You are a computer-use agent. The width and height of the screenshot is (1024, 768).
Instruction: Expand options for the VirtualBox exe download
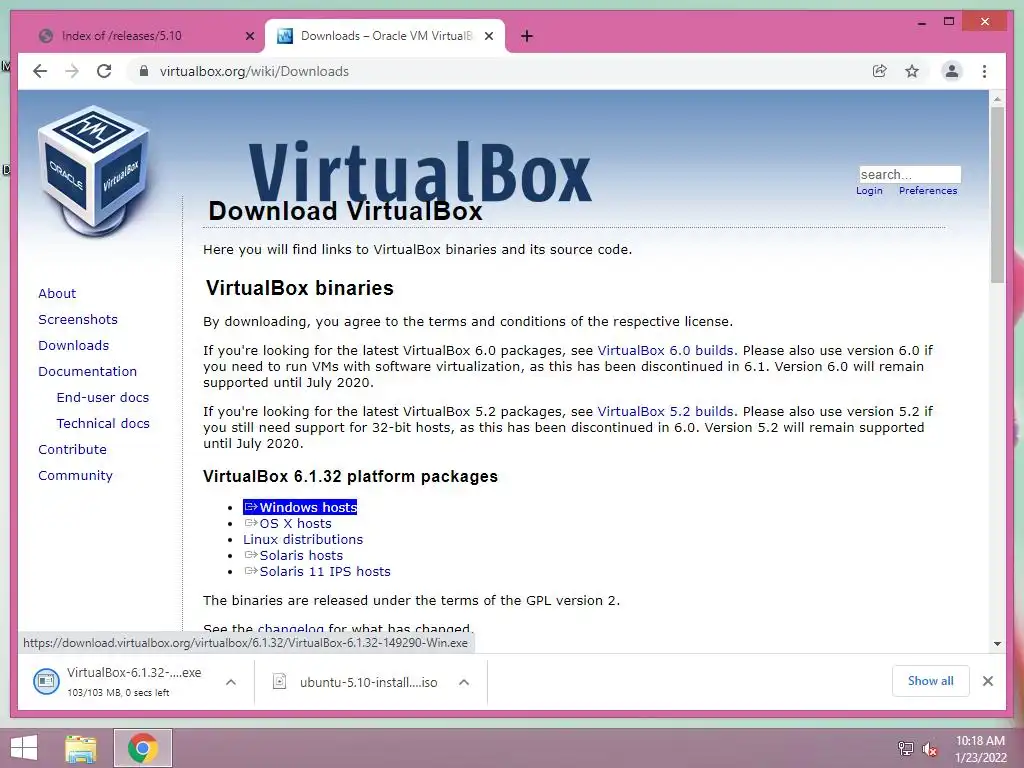tap(231, 682)
